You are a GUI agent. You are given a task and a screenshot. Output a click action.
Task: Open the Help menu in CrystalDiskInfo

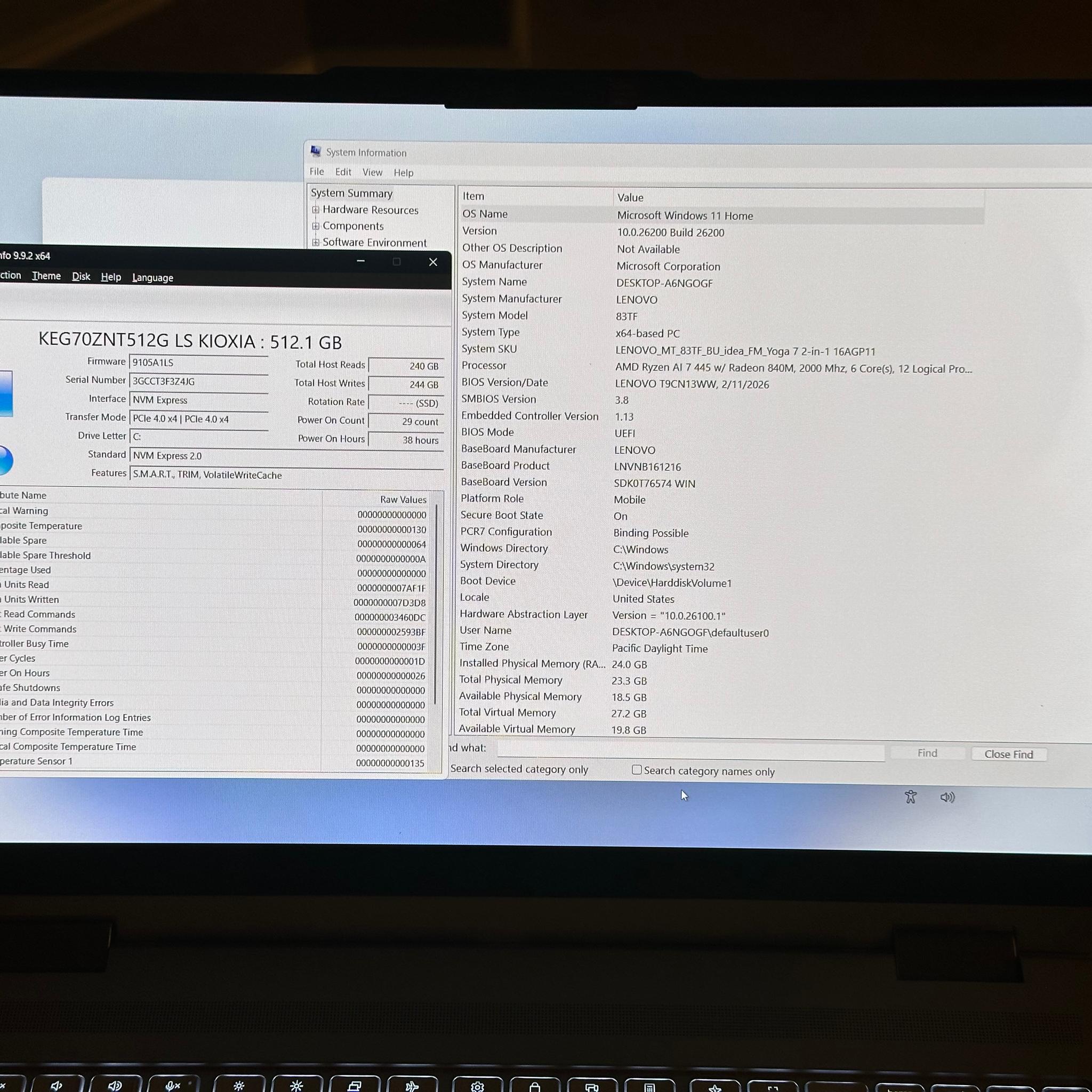(111, 277)
